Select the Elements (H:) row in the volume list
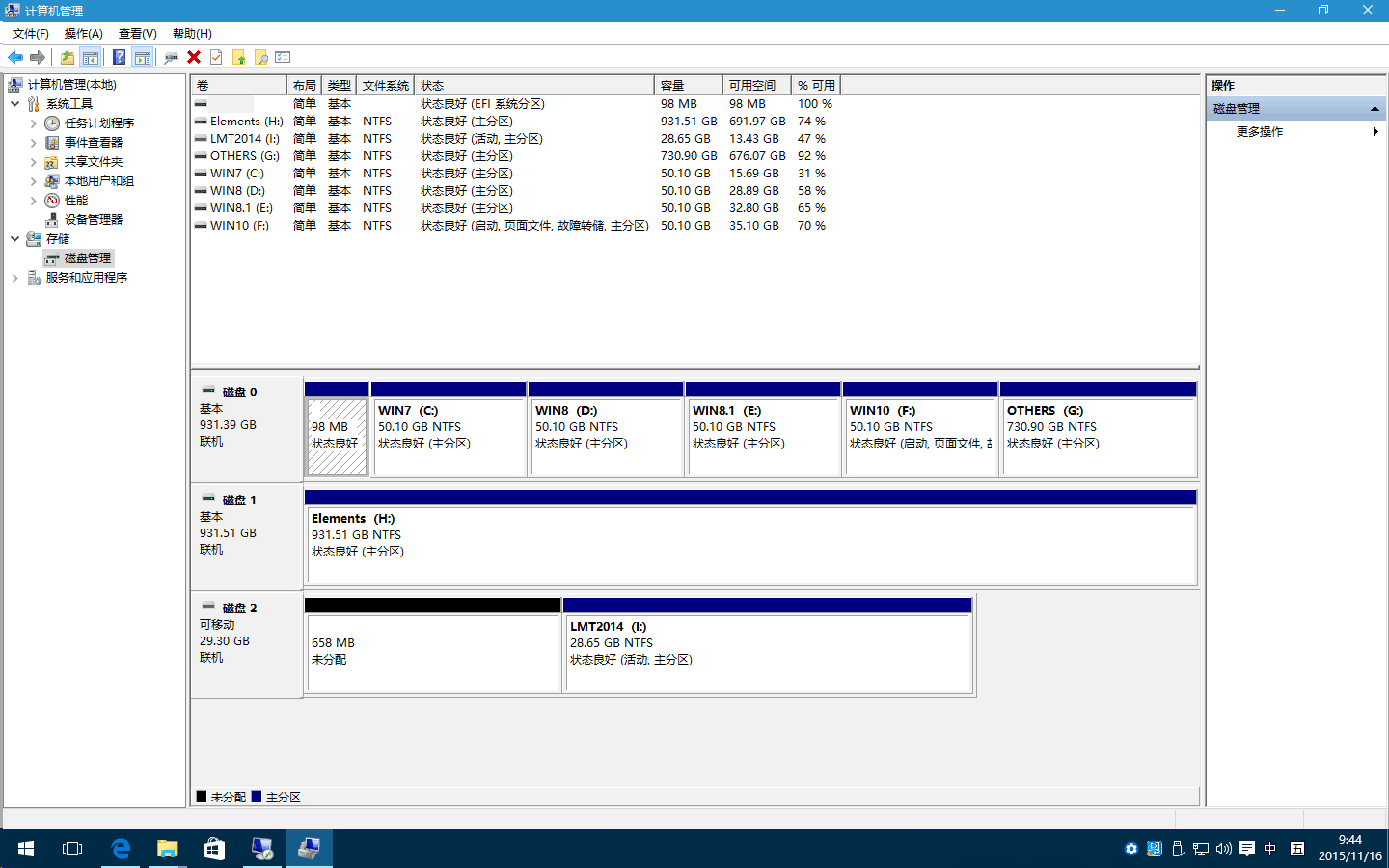 pos(516,122)
